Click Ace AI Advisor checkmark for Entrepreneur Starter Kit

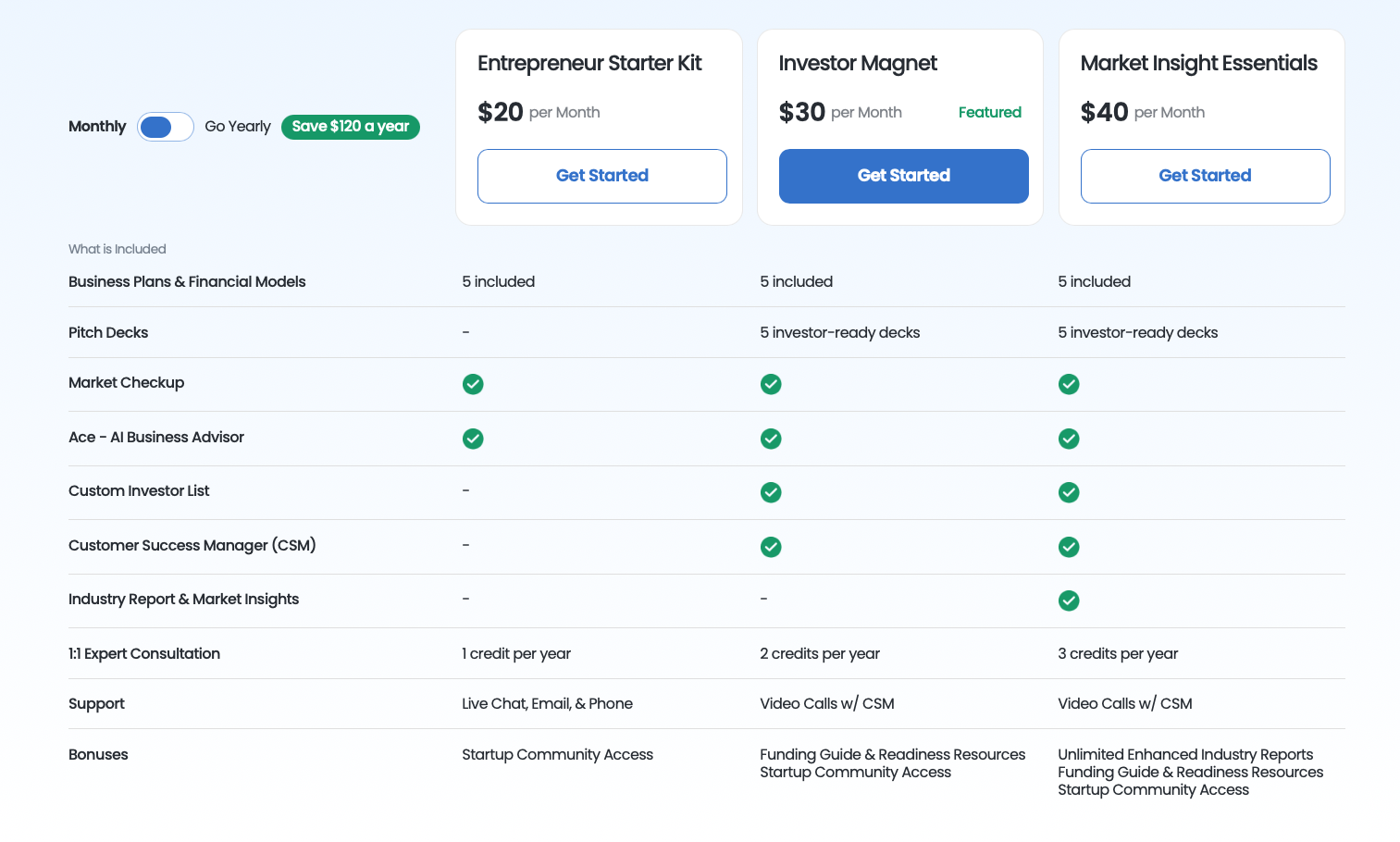pos(473,439)
